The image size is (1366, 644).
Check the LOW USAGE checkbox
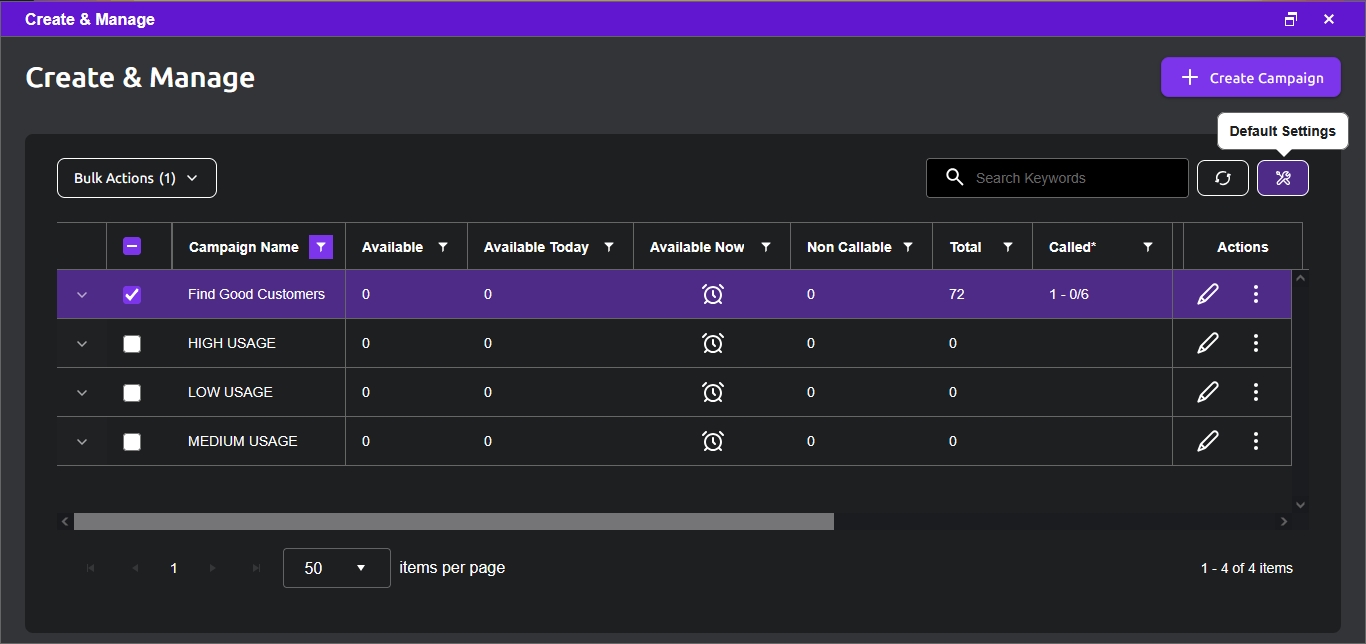pyautogui.click(x=132, y=393)
